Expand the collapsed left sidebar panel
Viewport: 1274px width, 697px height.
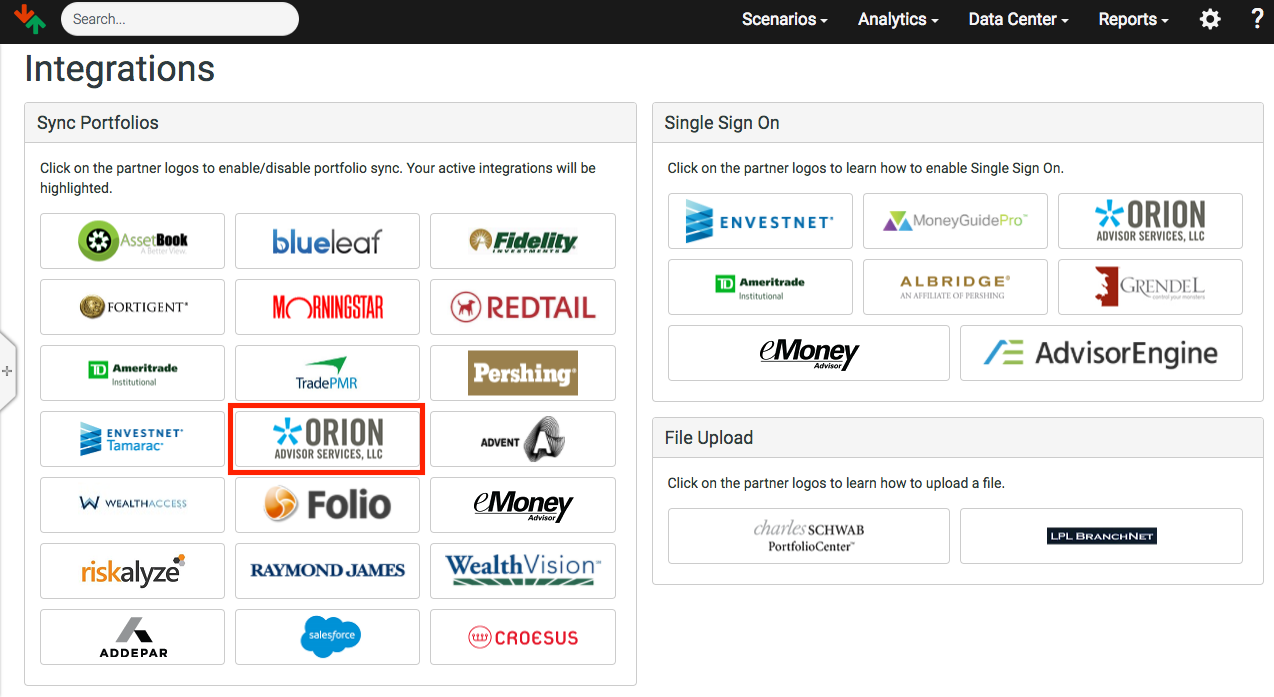coord(7,370)
